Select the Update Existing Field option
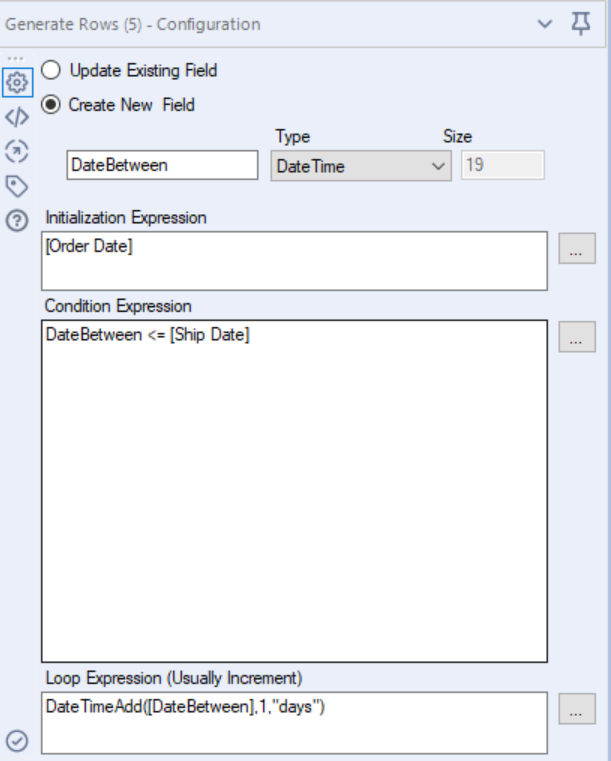Viewport: 611px width, 761px height. click(50, 71)
